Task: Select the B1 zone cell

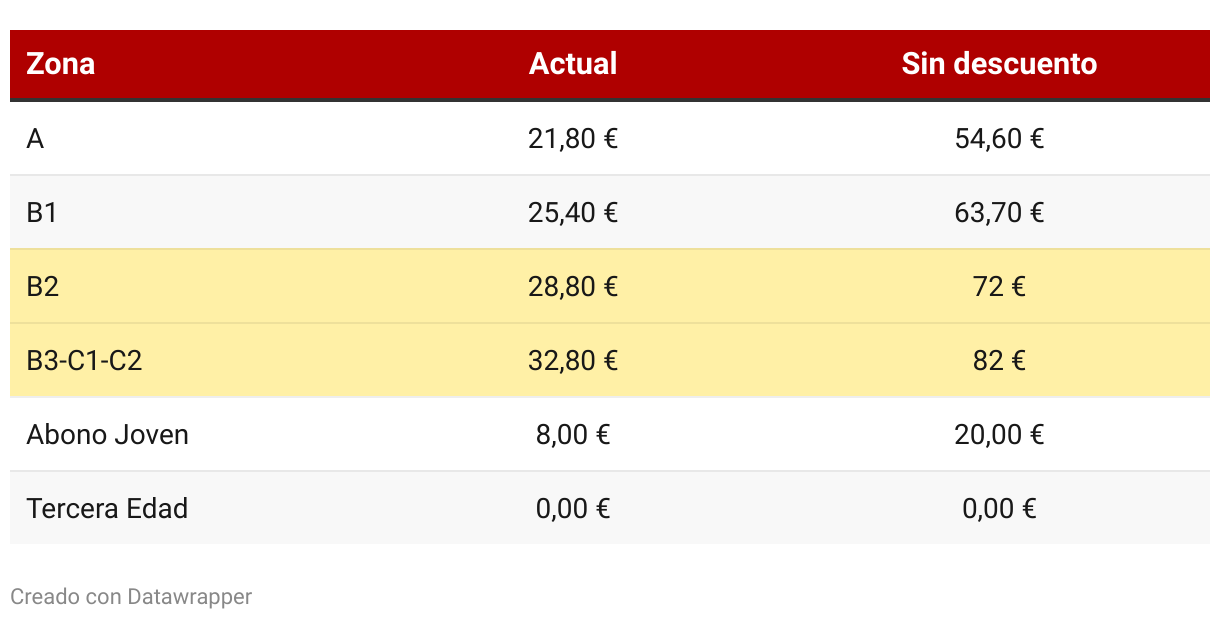Action: click(x=42, y=213)
